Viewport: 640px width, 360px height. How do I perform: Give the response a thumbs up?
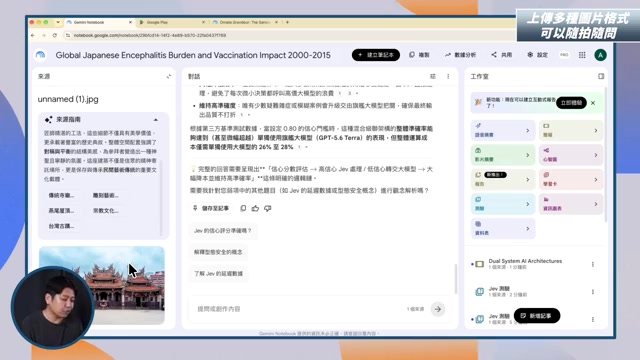click(255, 208)
